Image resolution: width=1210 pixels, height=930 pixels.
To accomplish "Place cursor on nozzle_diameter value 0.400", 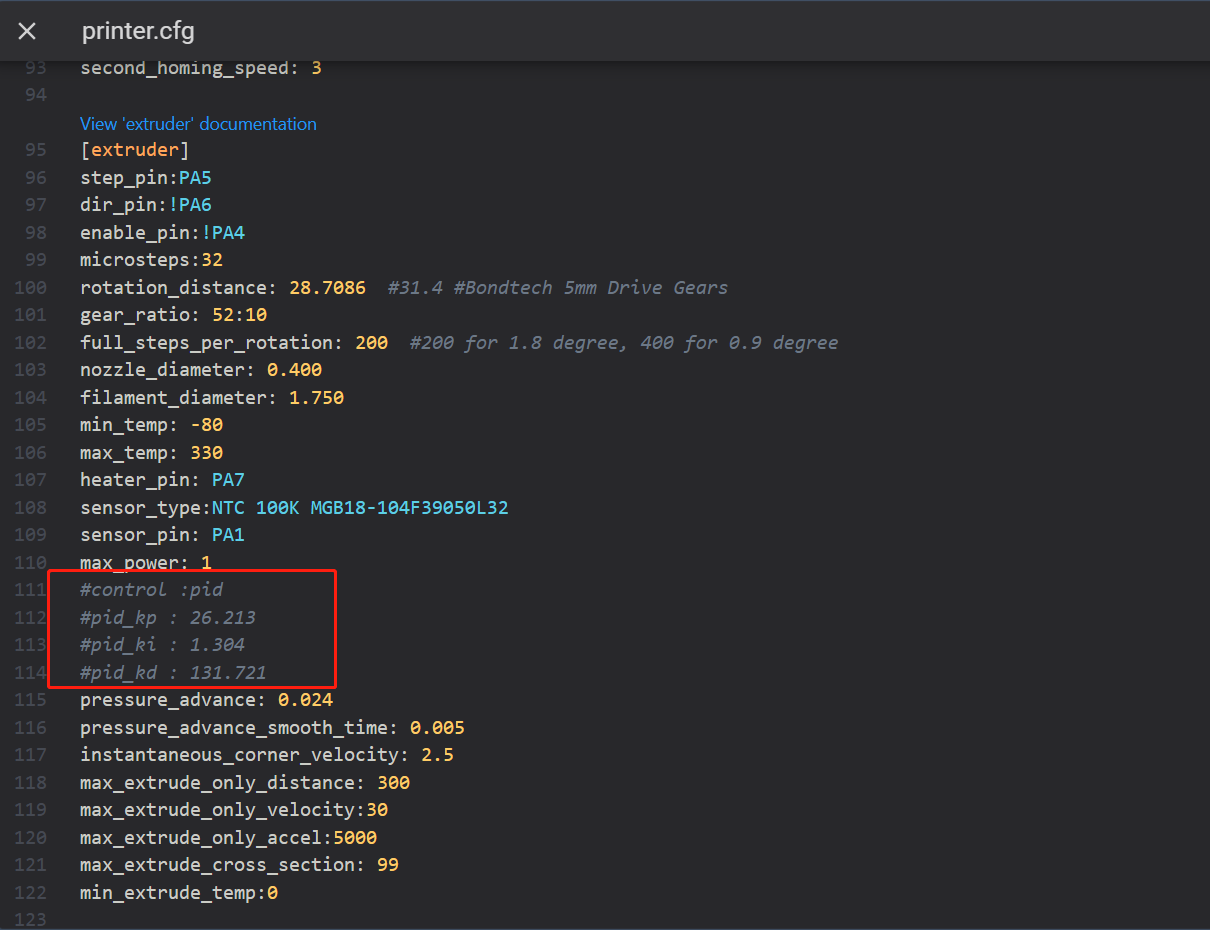I will click(294, 370).
